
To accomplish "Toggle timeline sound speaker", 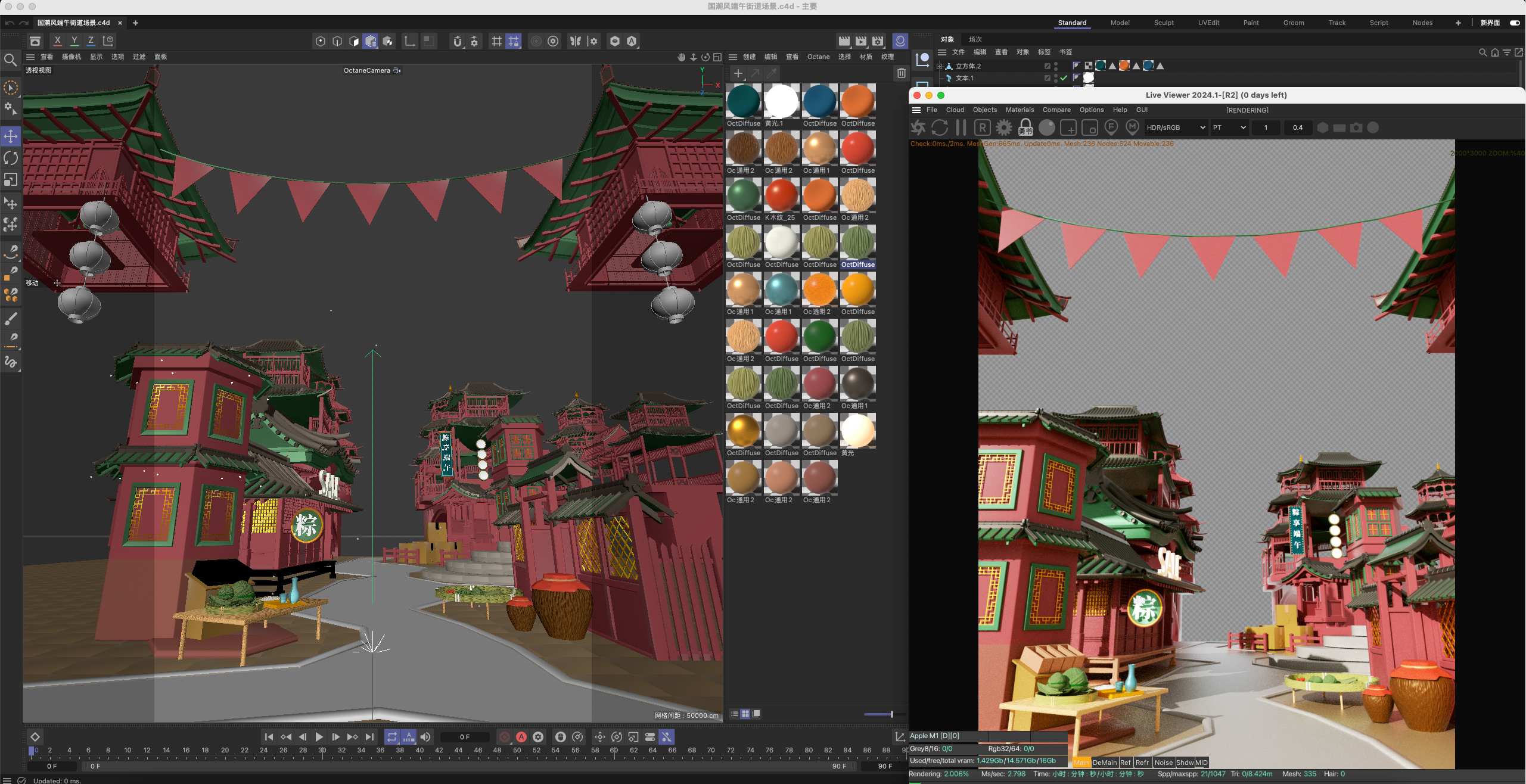I will (425, 737).
